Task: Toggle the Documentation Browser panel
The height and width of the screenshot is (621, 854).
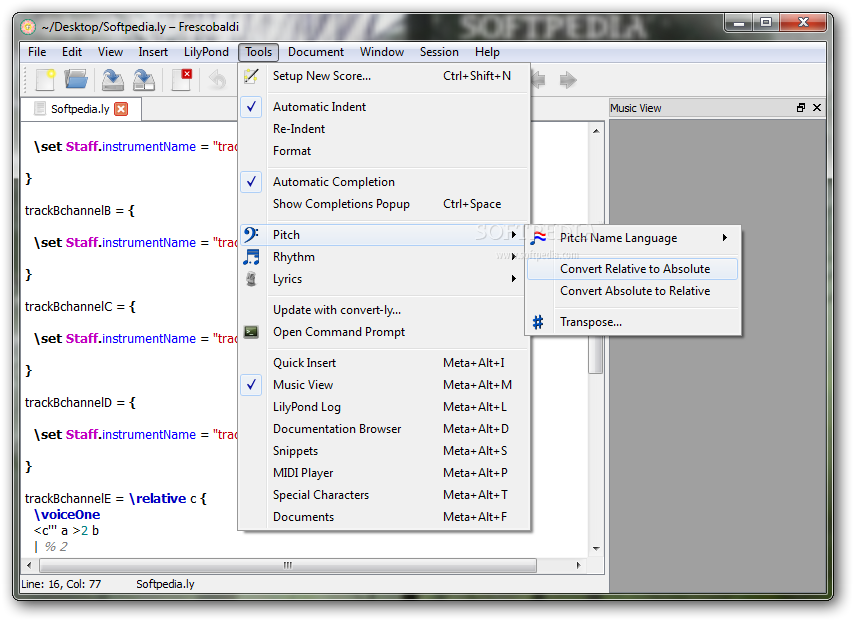Action: pos(385,429)
